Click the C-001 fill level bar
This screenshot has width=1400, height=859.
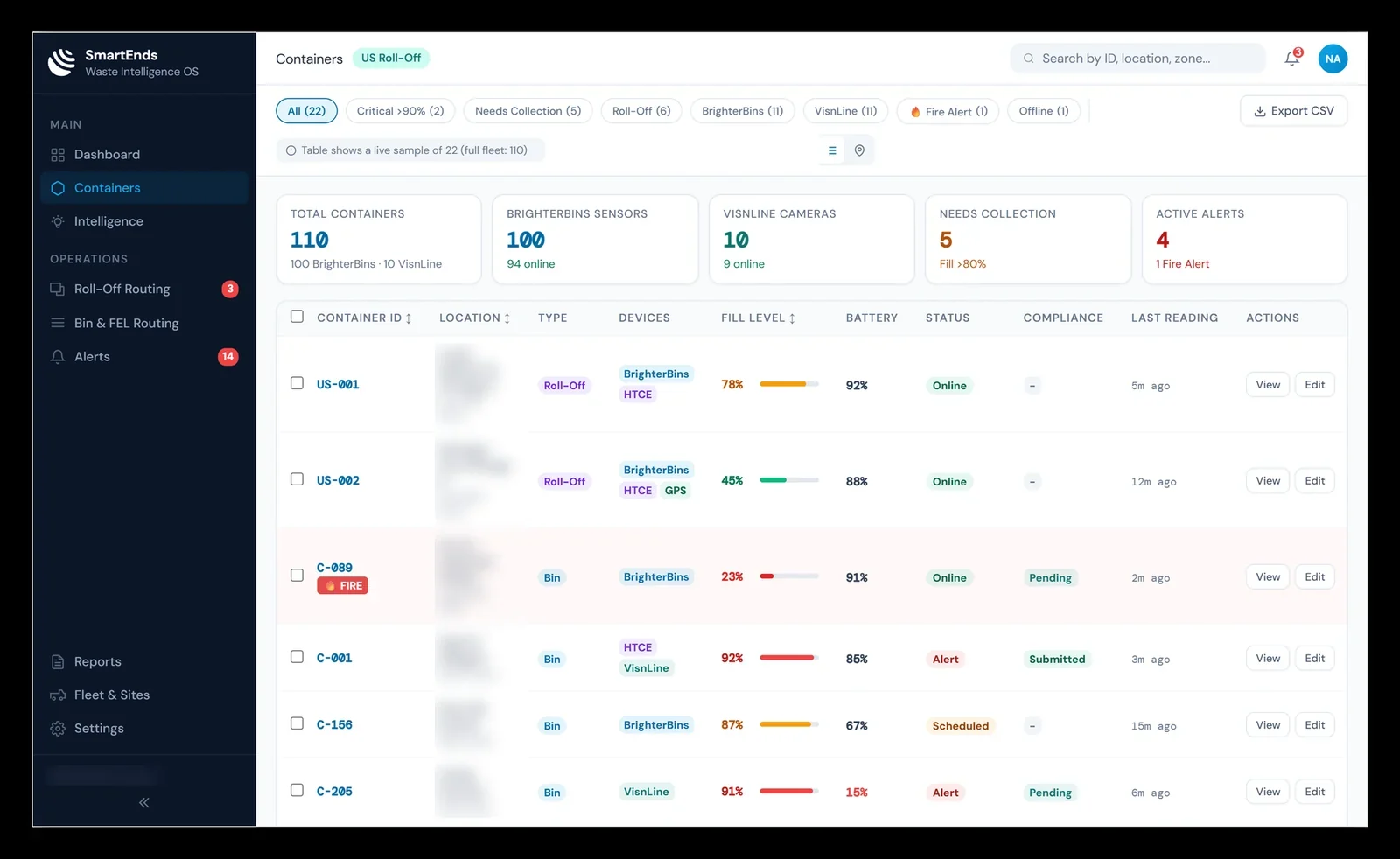coord(789,658)
